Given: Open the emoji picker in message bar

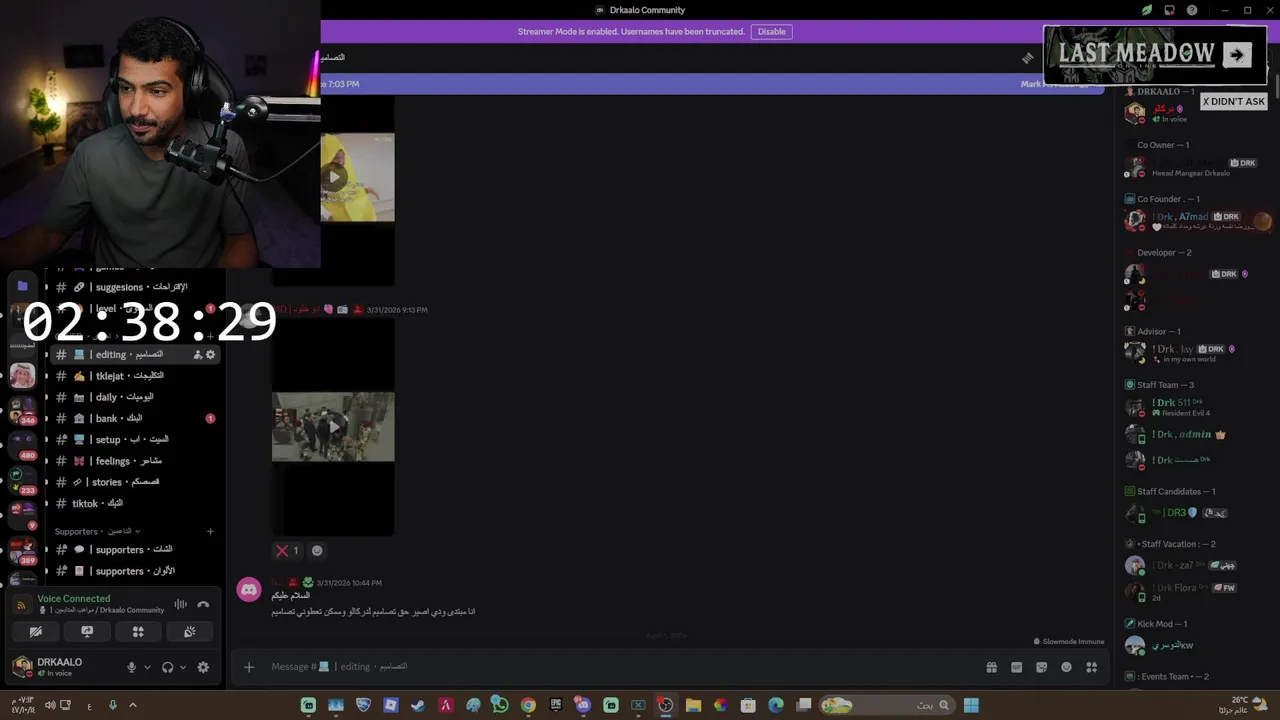Looking at the screenshot, I should point(1066,667).
